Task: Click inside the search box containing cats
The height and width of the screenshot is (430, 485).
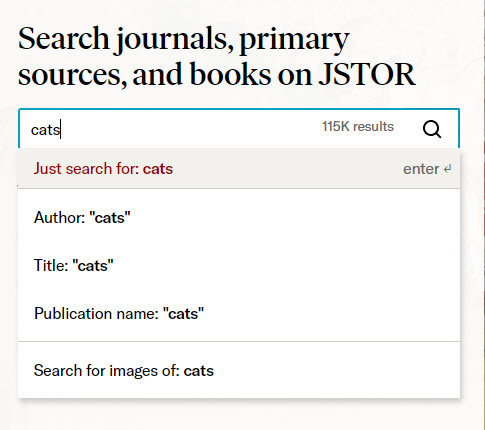Action: point(239,129)
